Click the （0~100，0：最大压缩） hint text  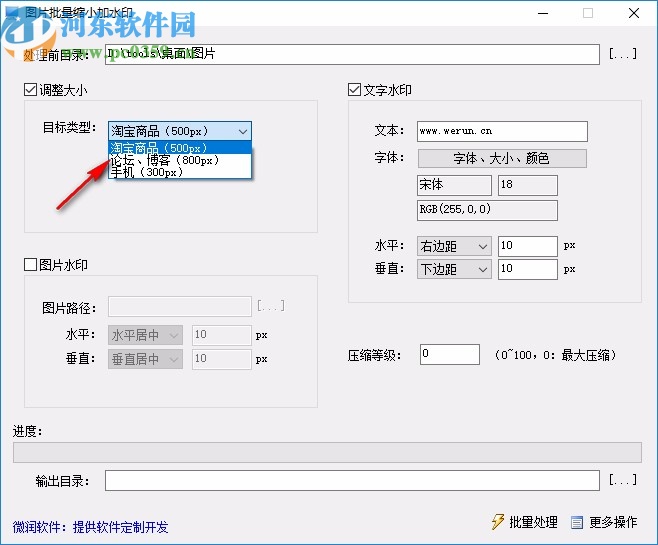tap(556, 355)
